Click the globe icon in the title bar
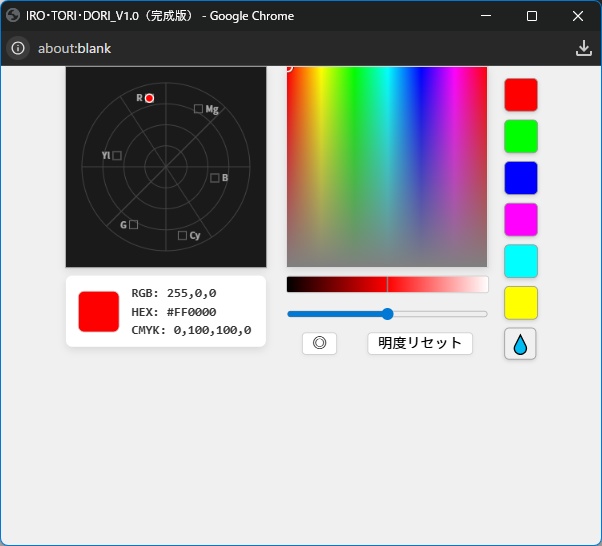Screen dimensions: 602x546 coord(13,16)
